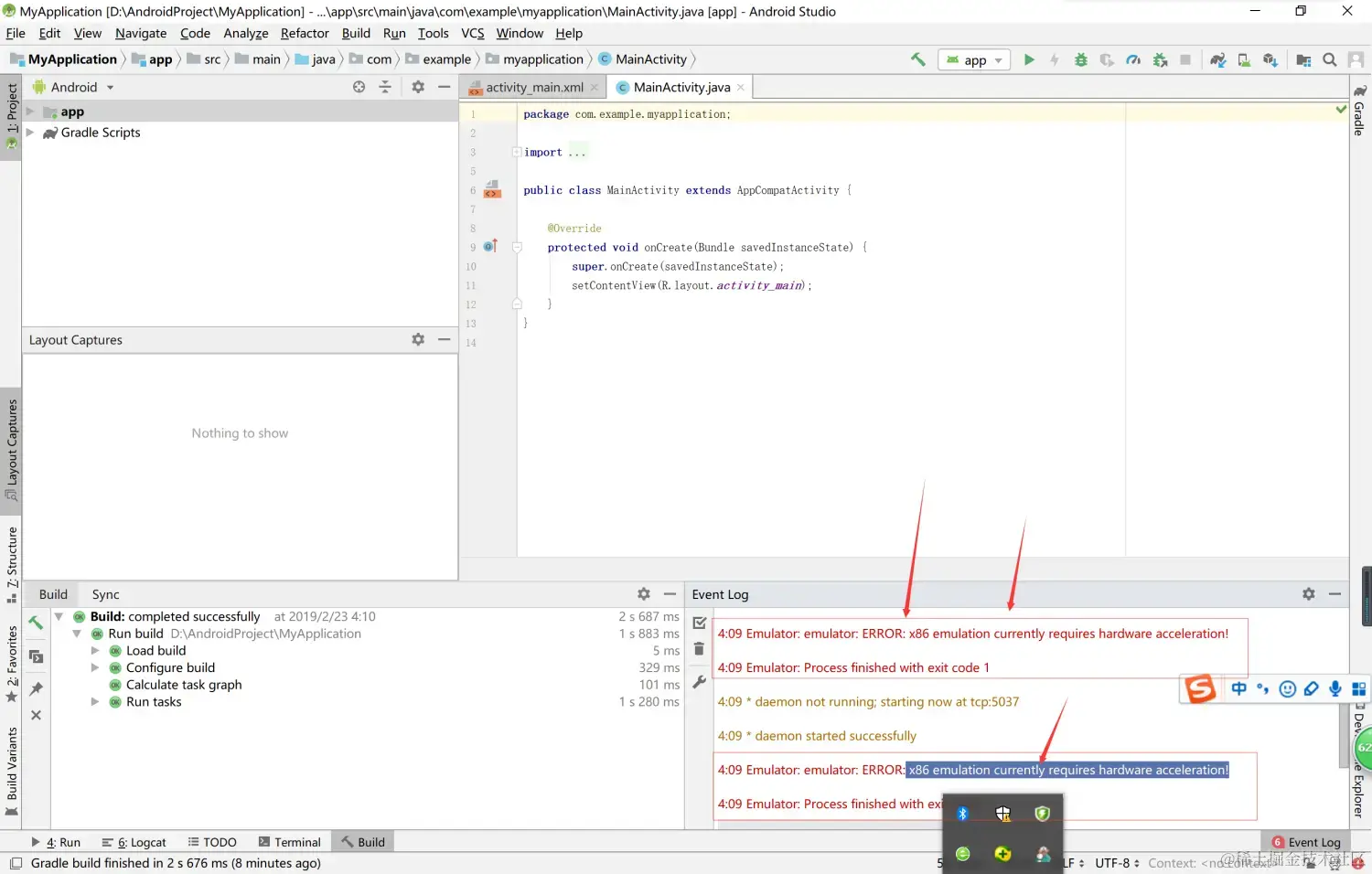The height and width of the screenshot is (874, 1372).
Task: Click the microphone icon in the Sogou IME bar
Action: (x=1335, y=689)
